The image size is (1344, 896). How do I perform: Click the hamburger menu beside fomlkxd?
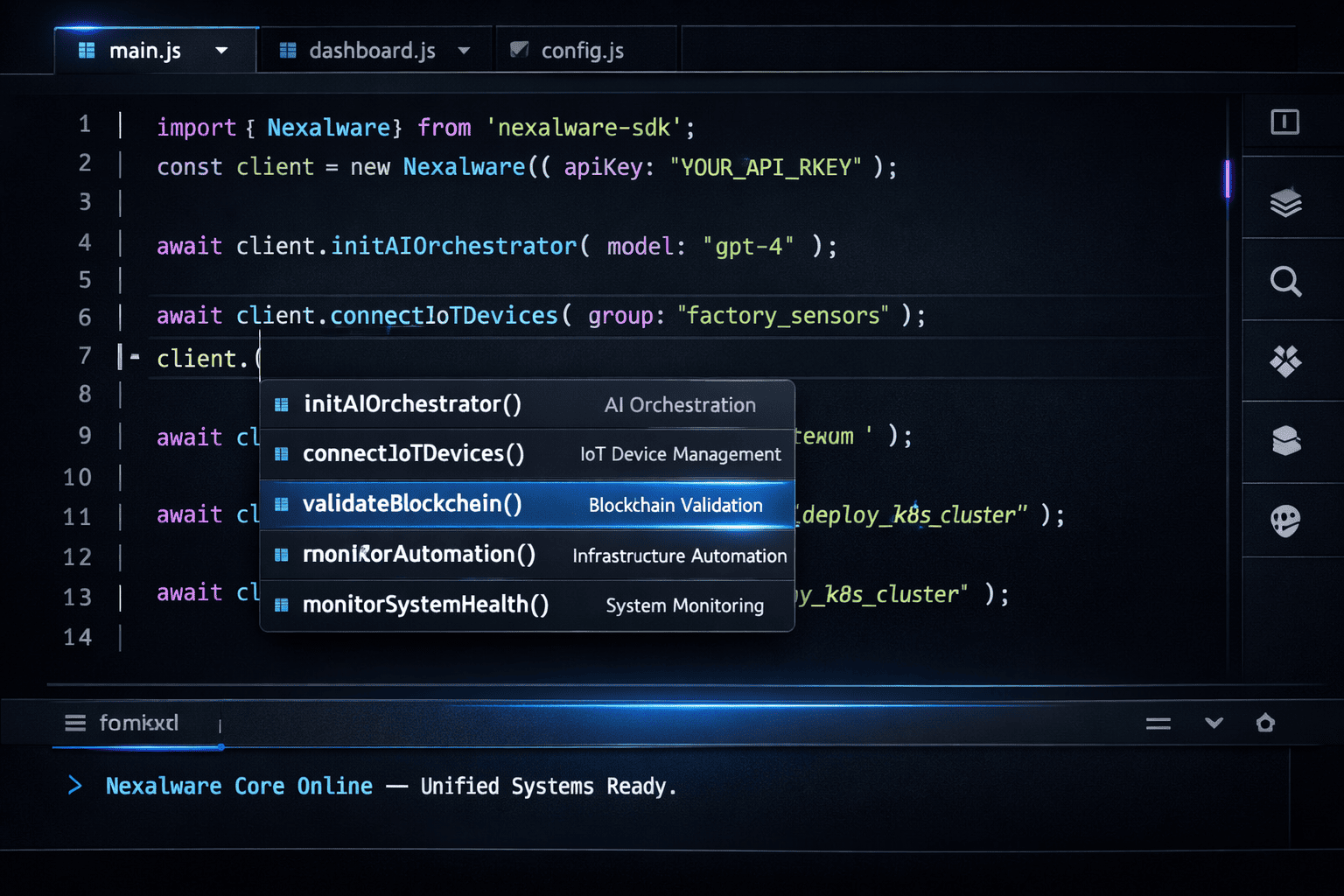pyautogui.click(x=74, y=724)
